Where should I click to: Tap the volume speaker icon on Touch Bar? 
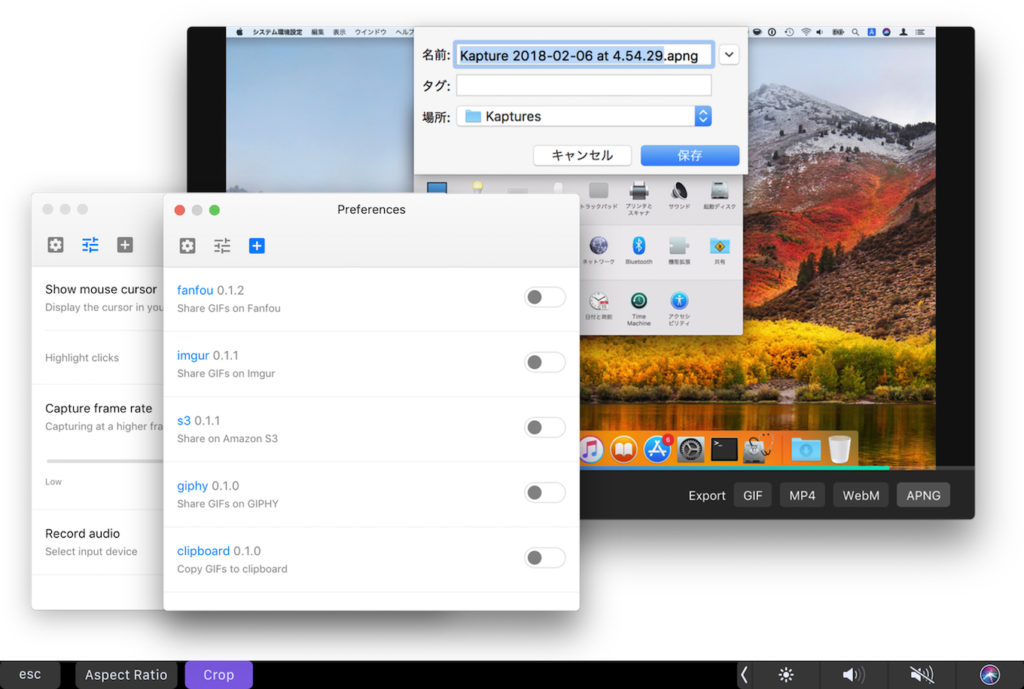pyautogui.click(x=853, y=675)
